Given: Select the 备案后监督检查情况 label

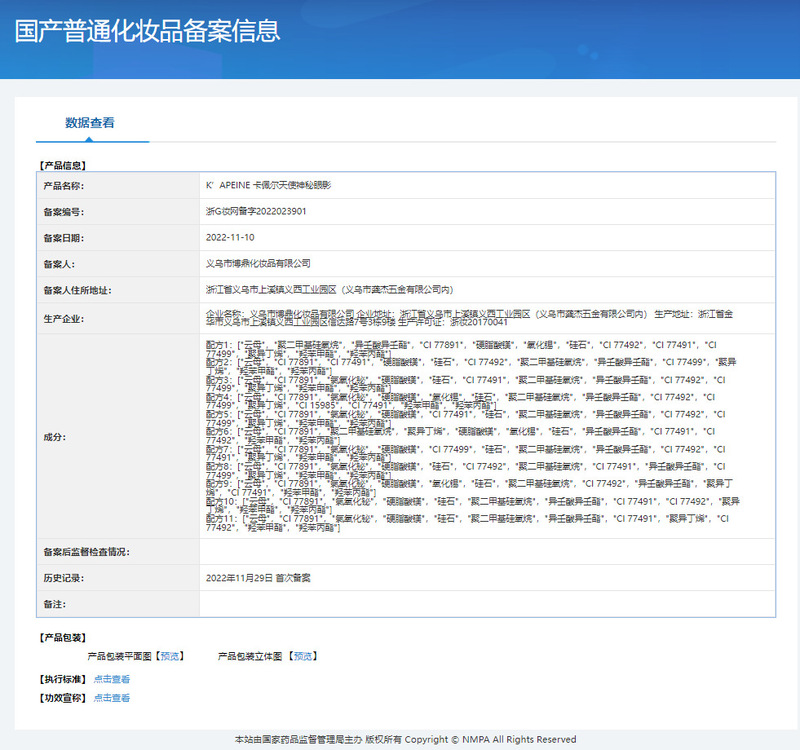Looking at the screenshot, I should (x=87, y=552).
